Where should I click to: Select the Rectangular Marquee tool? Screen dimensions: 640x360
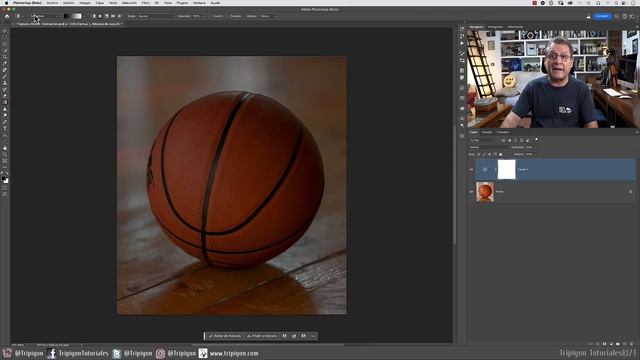click(5, 37)
